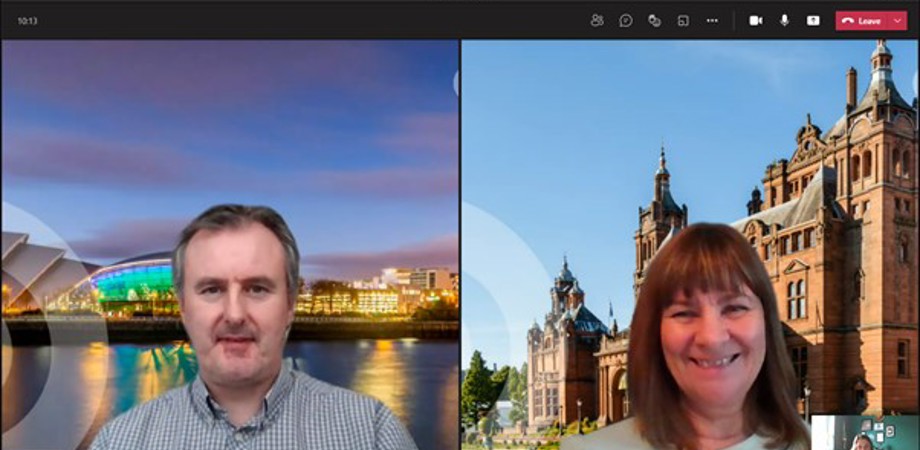Click the self-view preview thumbnail
Viewport: 920px width, 450px height.
[x=864, y=433]
